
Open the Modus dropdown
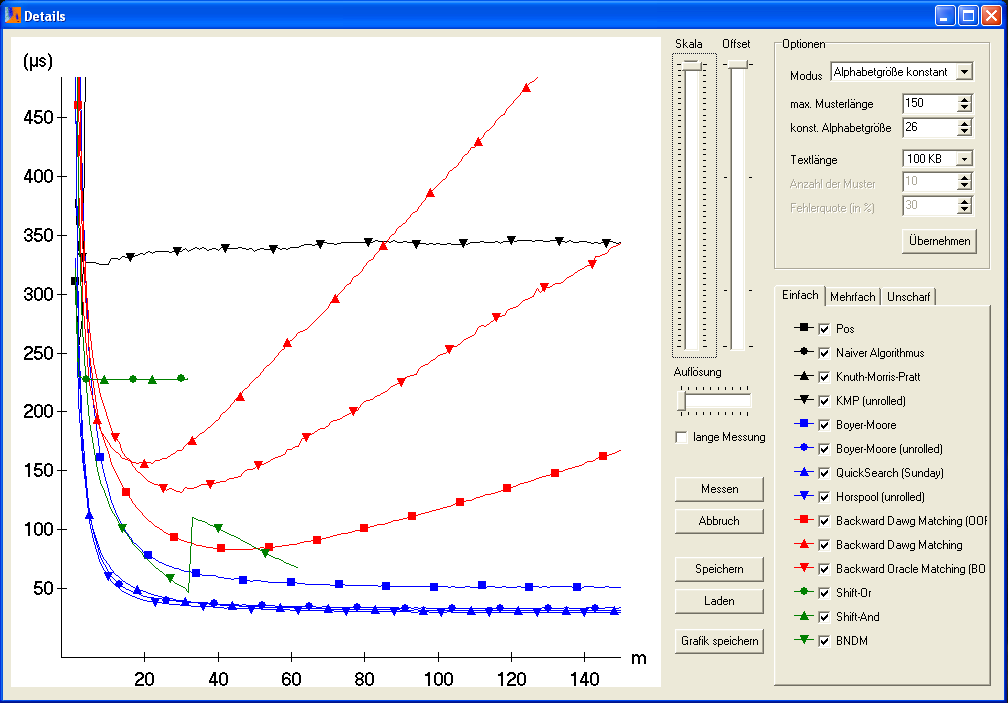coord(964,72)
